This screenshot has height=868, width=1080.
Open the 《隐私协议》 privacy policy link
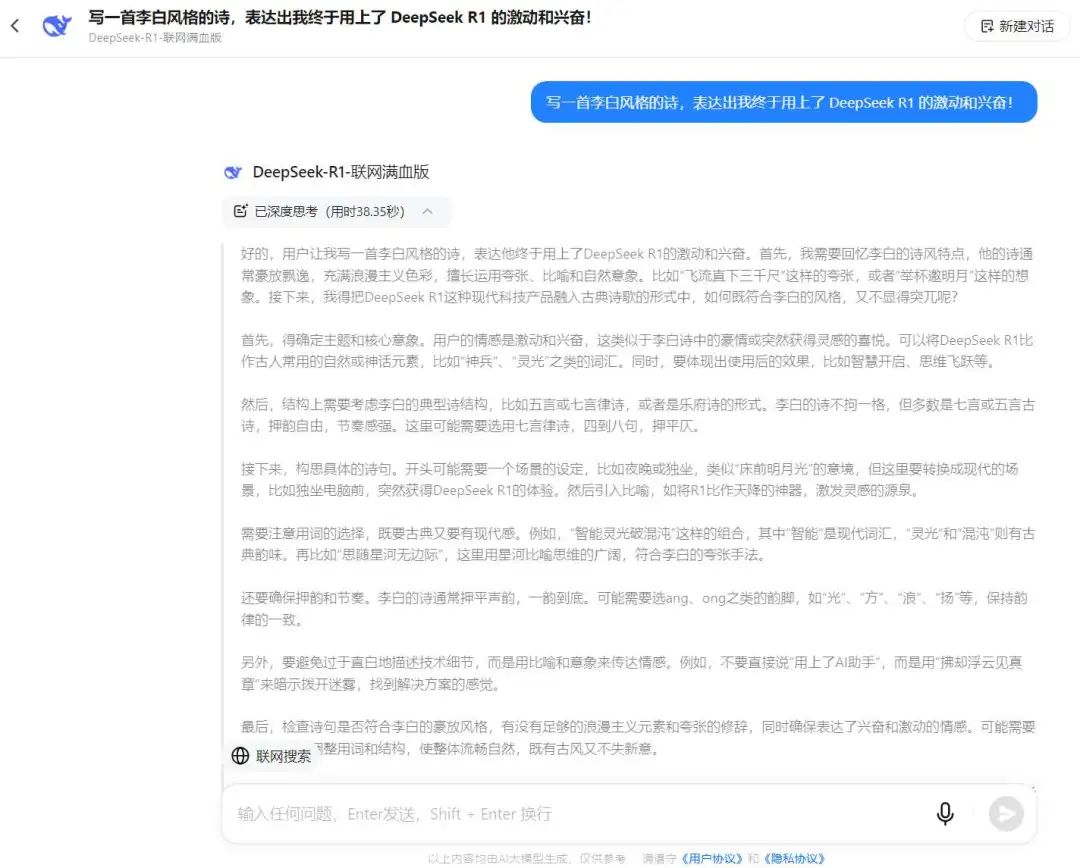793,857
